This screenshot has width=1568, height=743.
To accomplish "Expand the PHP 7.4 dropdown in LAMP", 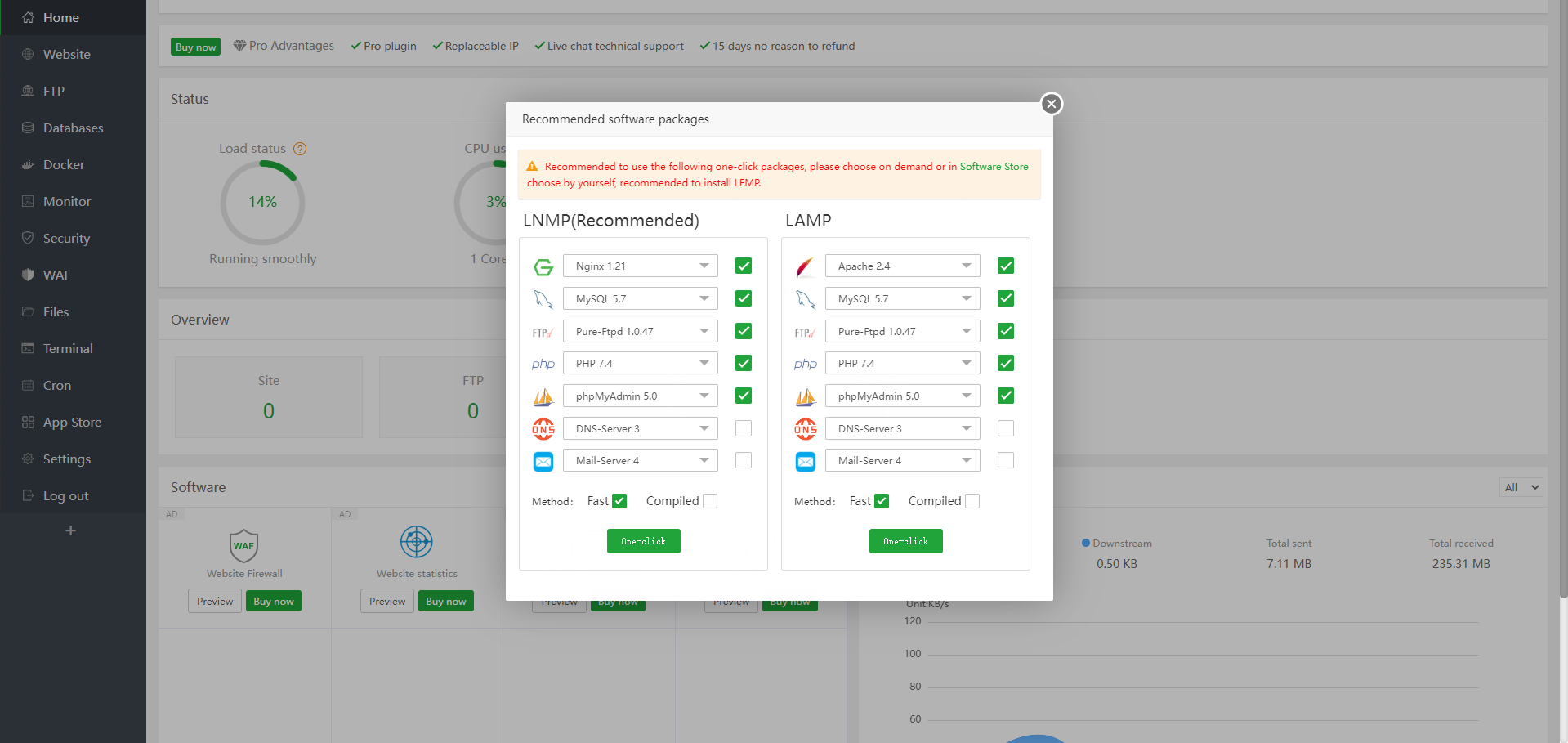I will click(x=902, y=364).
